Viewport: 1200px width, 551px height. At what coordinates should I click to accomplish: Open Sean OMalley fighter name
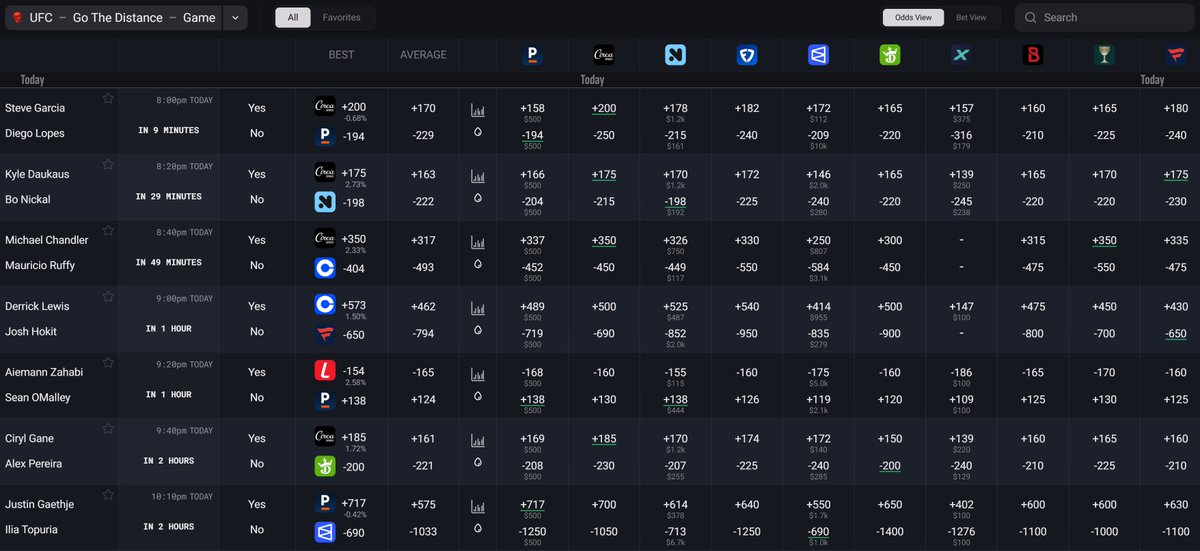(36, 397)
